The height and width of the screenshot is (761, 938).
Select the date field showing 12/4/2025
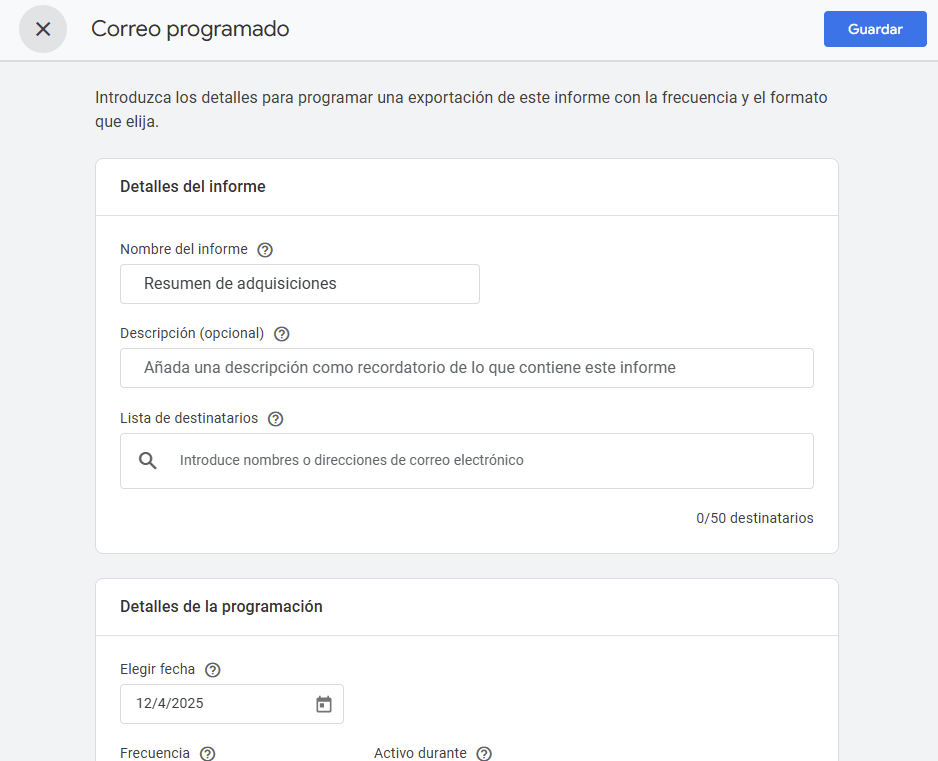point(215,704)
